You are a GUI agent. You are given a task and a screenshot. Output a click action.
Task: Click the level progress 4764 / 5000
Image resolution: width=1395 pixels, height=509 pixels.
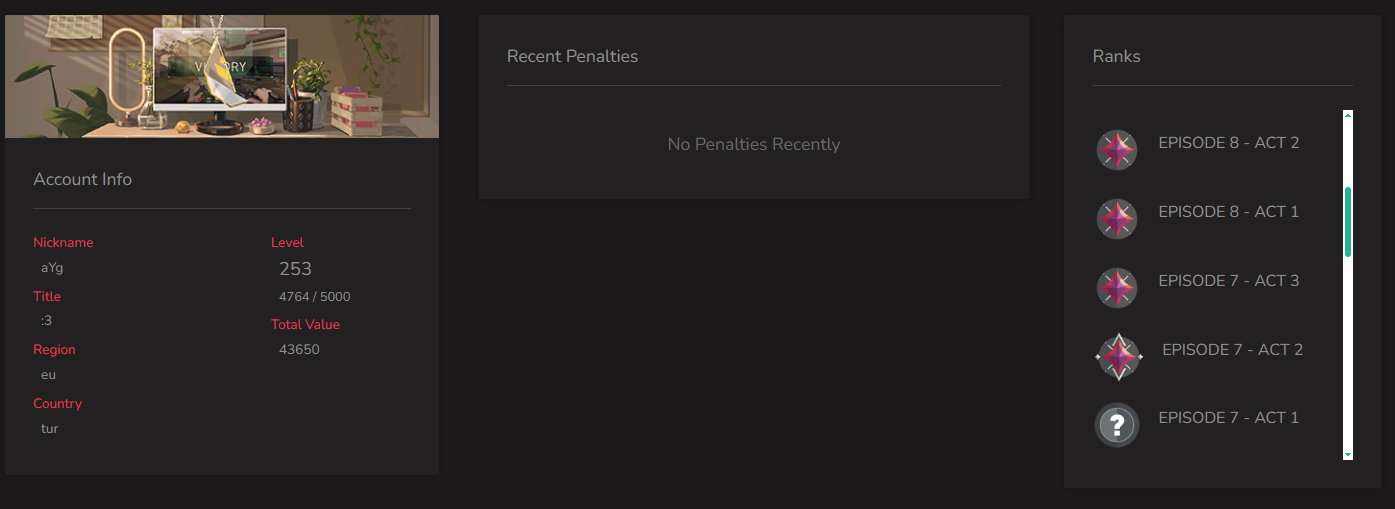coord(314,297)
